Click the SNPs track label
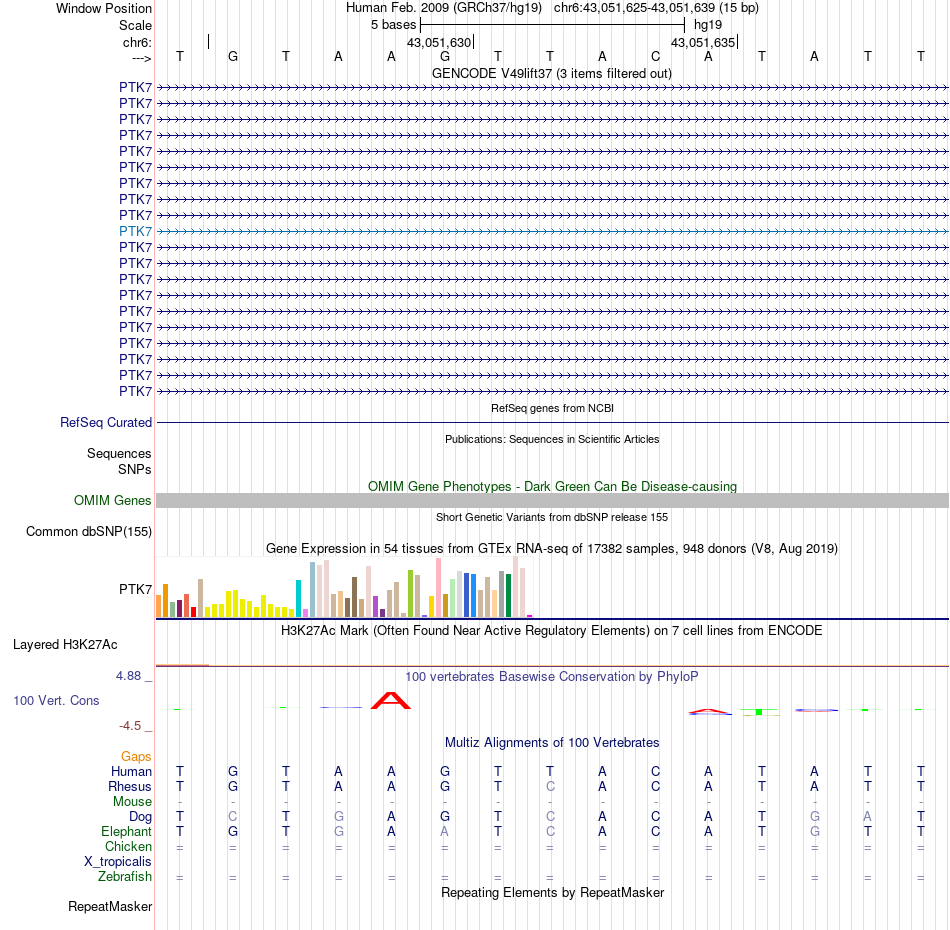Screen dimensions: 950x930 [x=135, y=470]
